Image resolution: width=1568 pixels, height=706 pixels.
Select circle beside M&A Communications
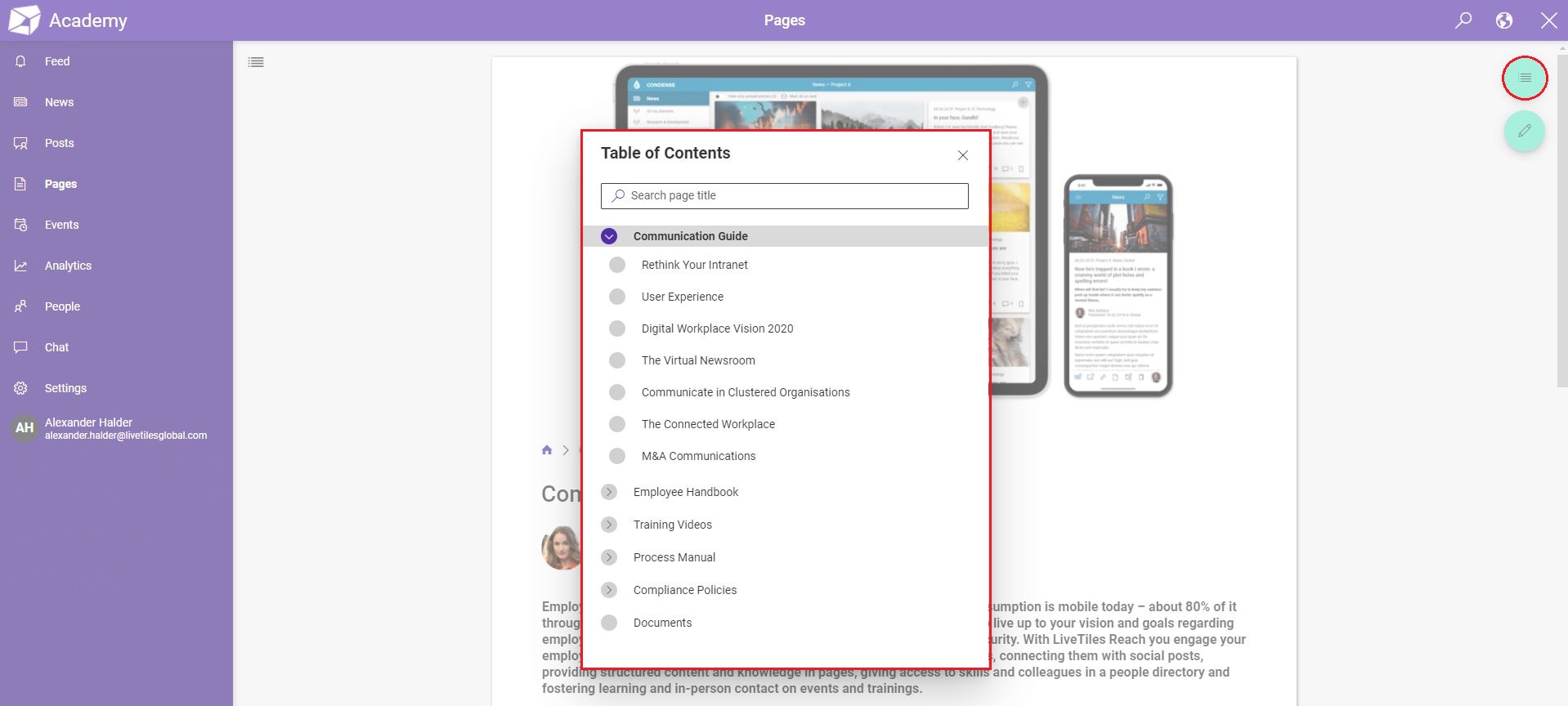617,456
